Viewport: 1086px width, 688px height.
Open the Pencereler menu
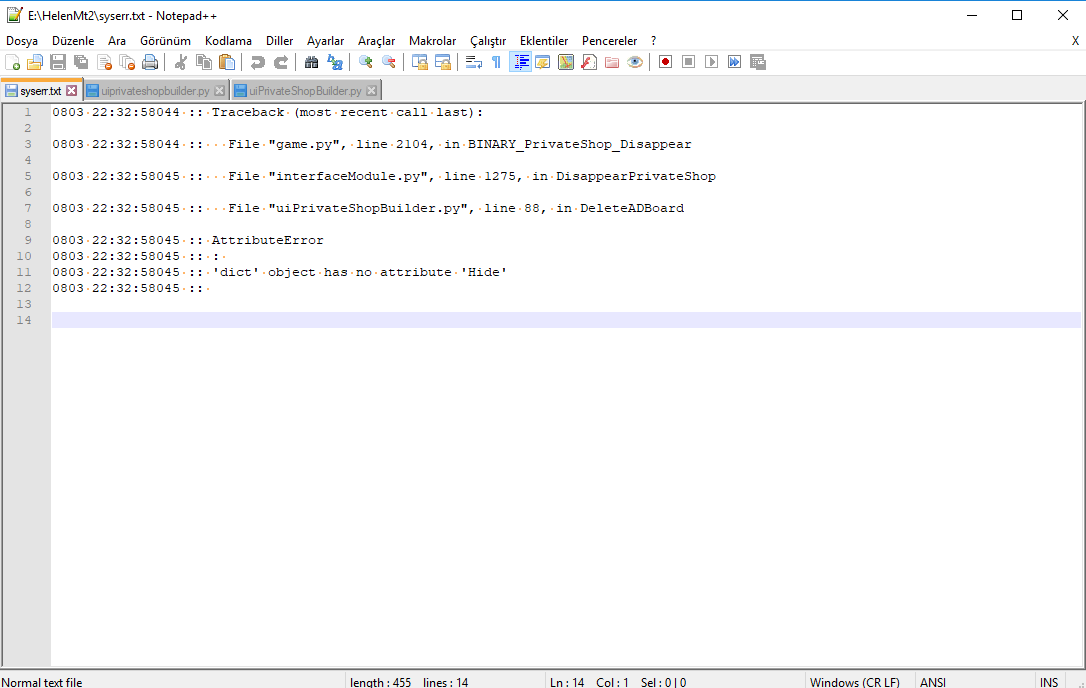coord(609,41)
